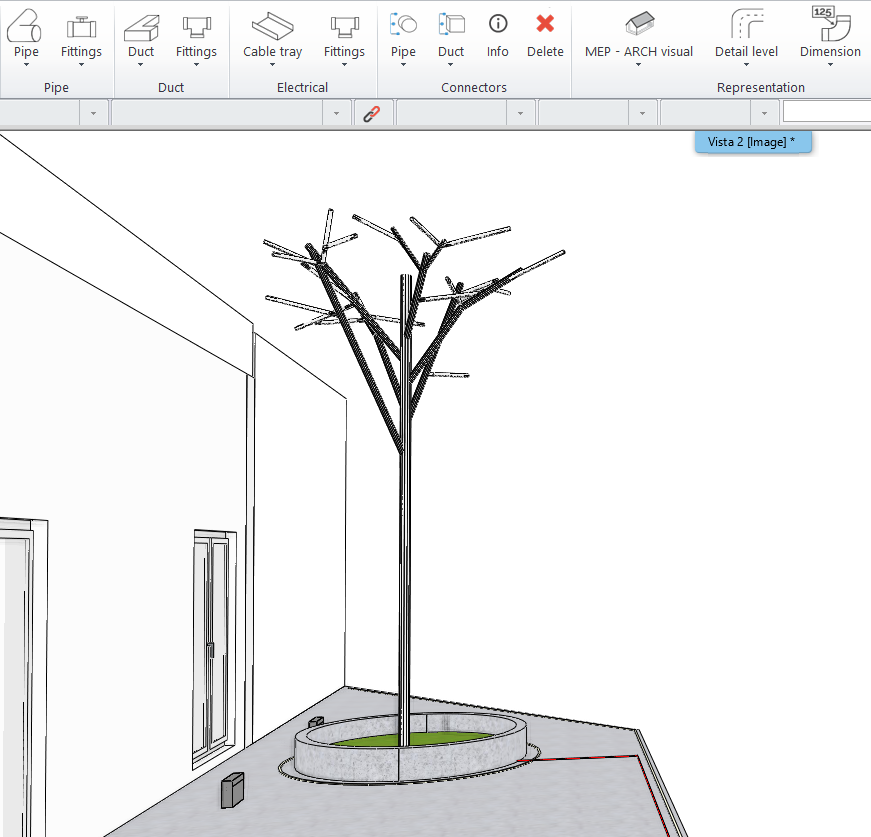Toggle the chain link icon
The height and width of the screenshot is (837, 871).
(371, 114)
